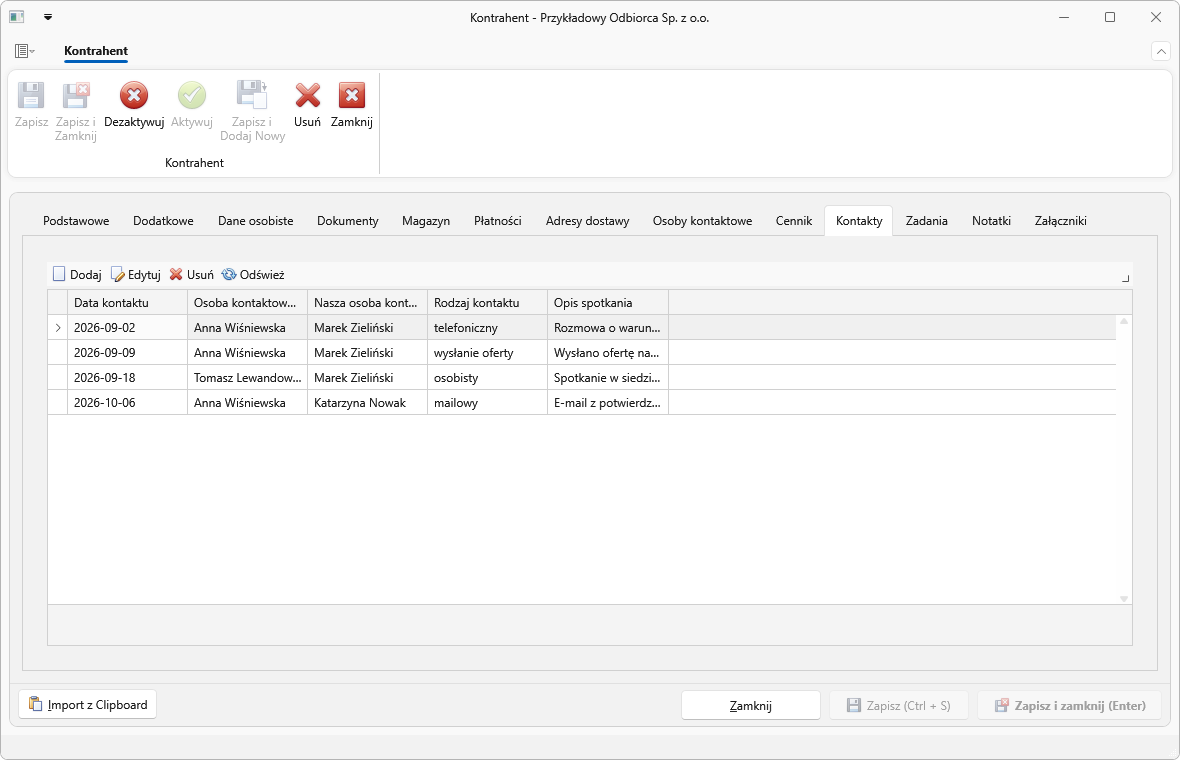Viewport: 1180px width, 760px height.
Task: Sort by the Data kontaktu column header
Action: click(127, 302)
